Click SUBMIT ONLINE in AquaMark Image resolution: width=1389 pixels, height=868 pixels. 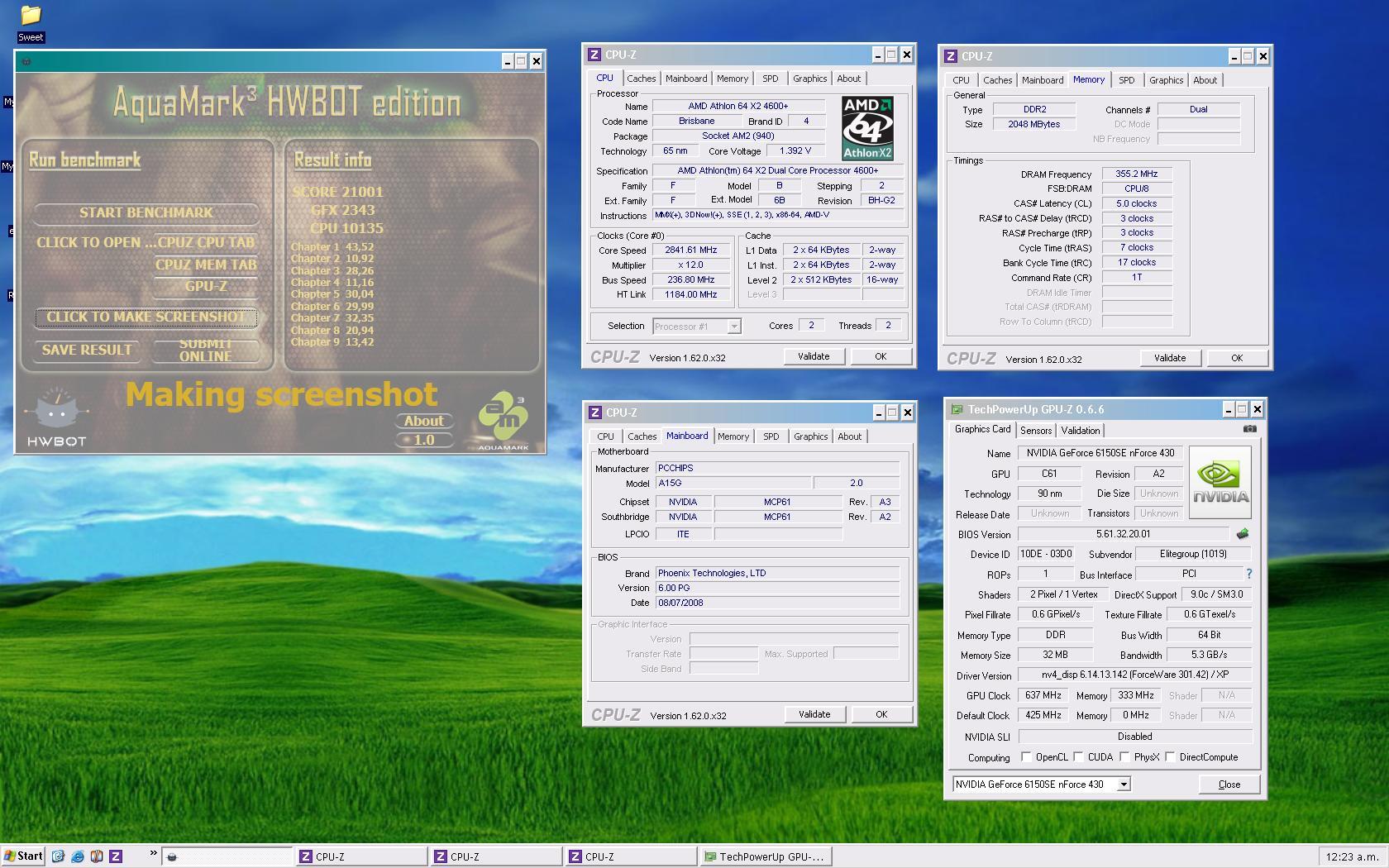(205, 351)
